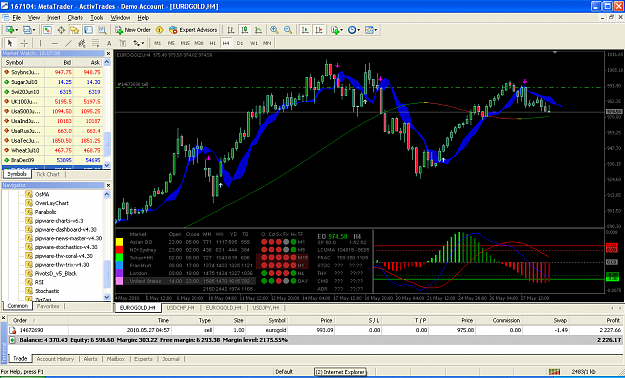This screenshot has width=625, height=378.
Task: Open the Periods clock icon
Action: pyautogui.click(x=352, y=30)
